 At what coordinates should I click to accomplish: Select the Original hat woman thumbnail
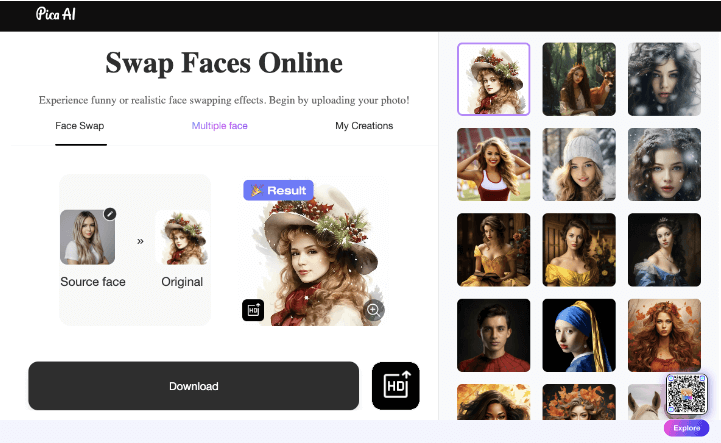click(183, 237)
